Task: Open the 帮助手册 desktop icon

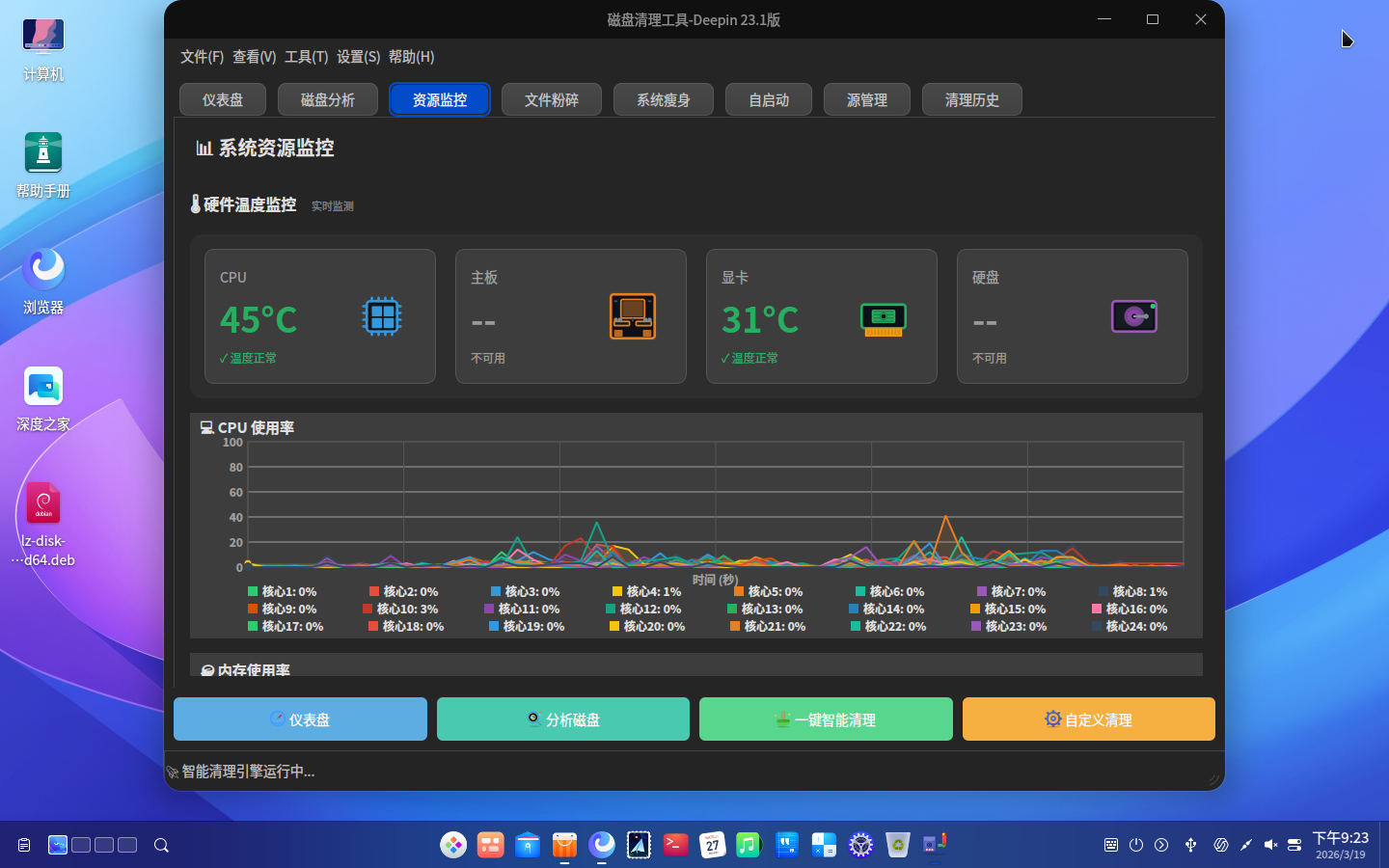Action: pos(43,165)
